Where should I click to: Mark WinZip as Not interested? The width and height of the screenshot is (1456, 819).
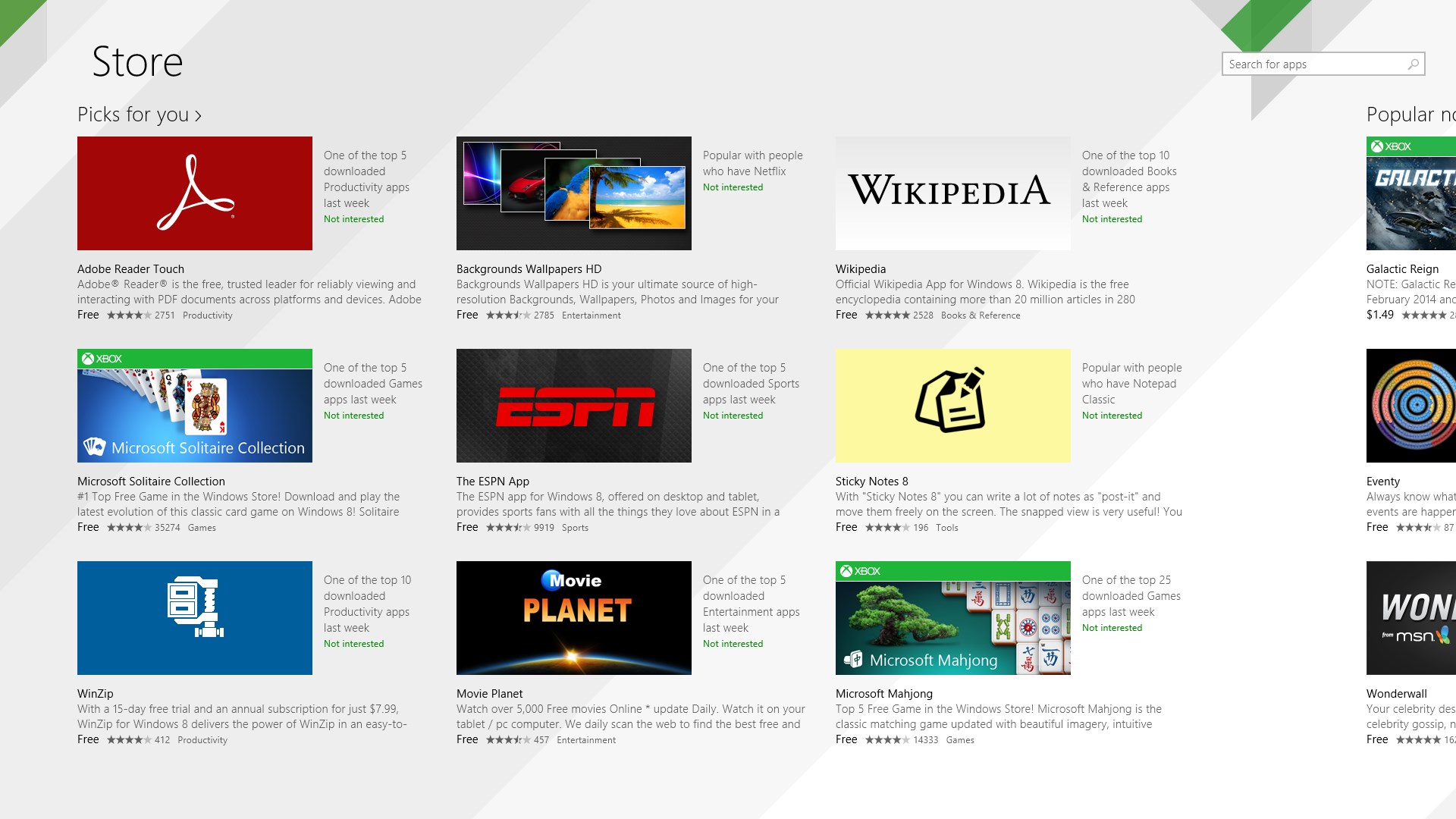(x=353, y=644)
